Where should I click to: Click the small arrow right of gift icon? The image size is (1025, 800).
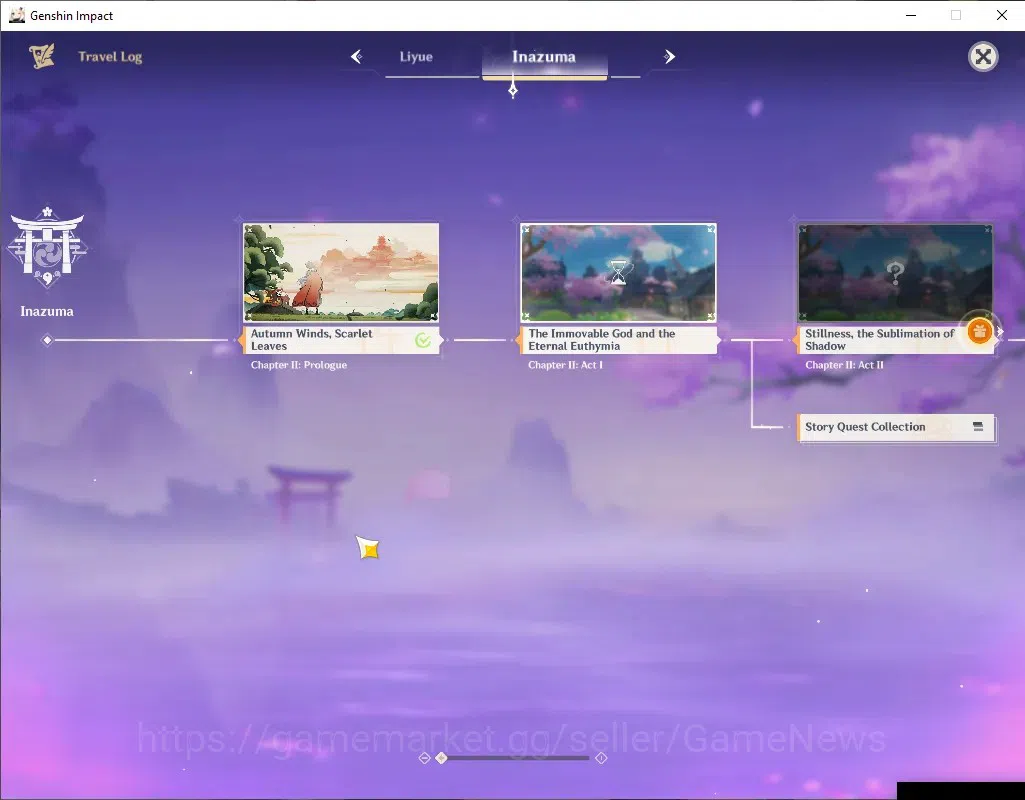pyautogui.click(x=1000, y=331)
